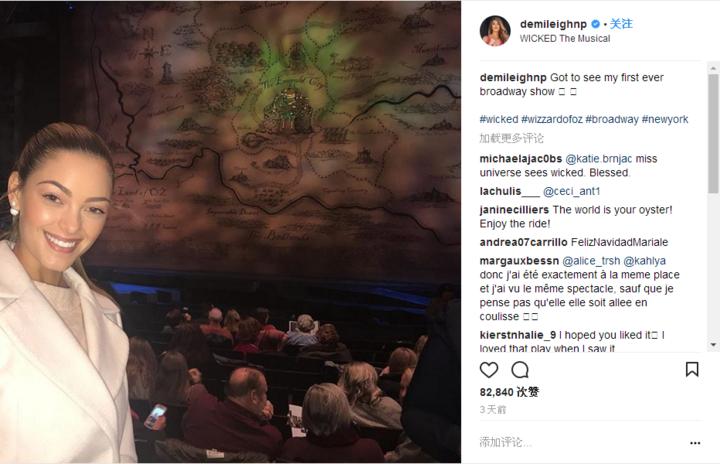
Task: Click the 添加评论 comment input field
Action: pos(581,442)
